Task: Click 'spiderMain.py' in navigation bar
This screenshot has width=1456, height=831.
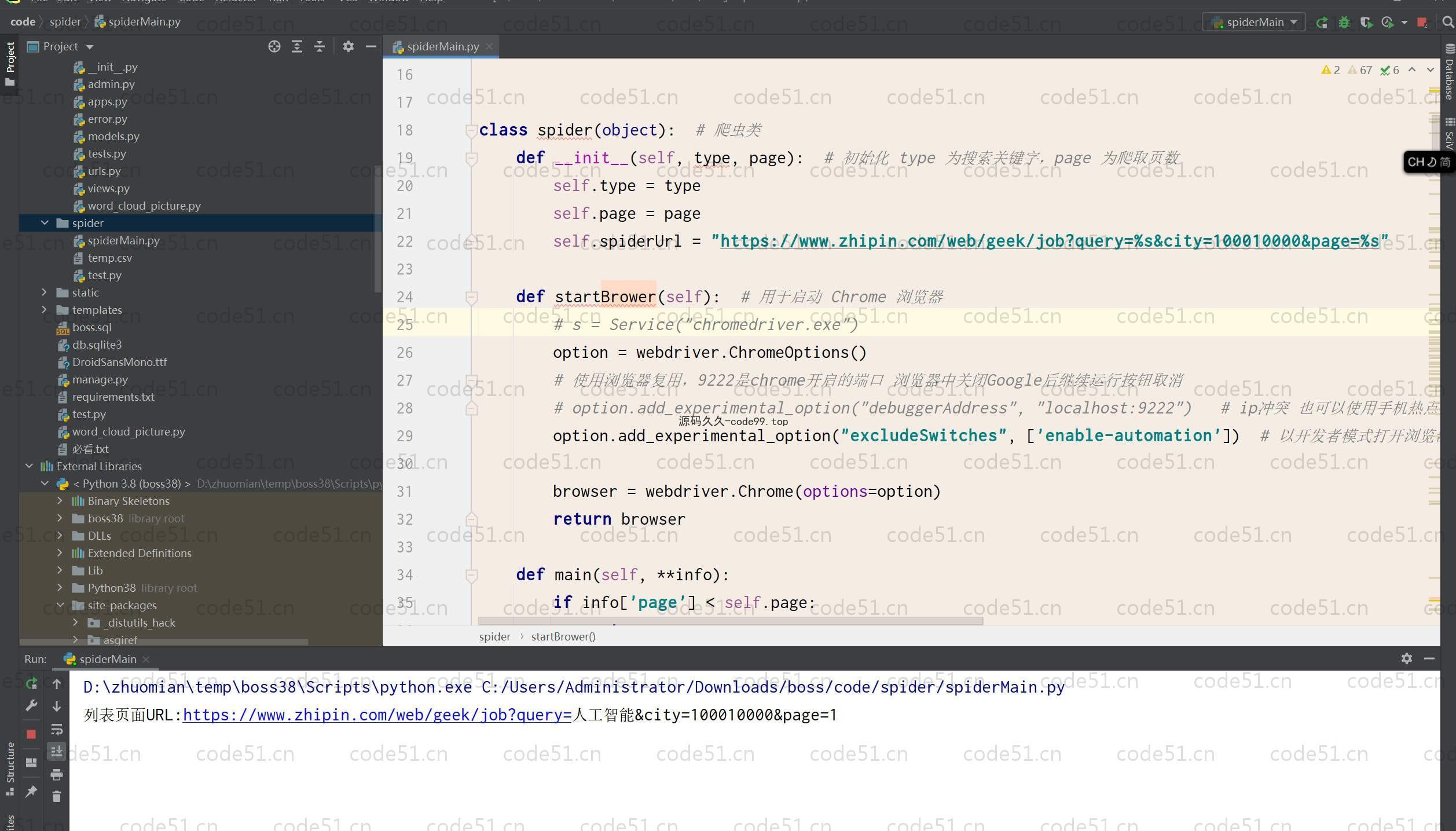Action: pyautogui.click(x=138, y=22)
